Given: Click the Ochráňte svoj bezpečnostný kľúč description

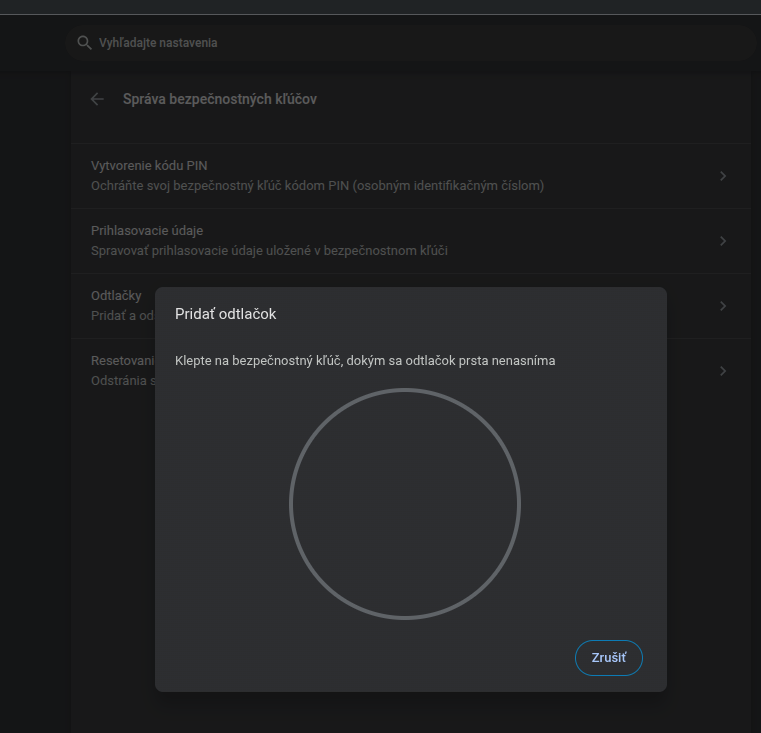Looking at the screenshot, I should [x=317, y=186].
